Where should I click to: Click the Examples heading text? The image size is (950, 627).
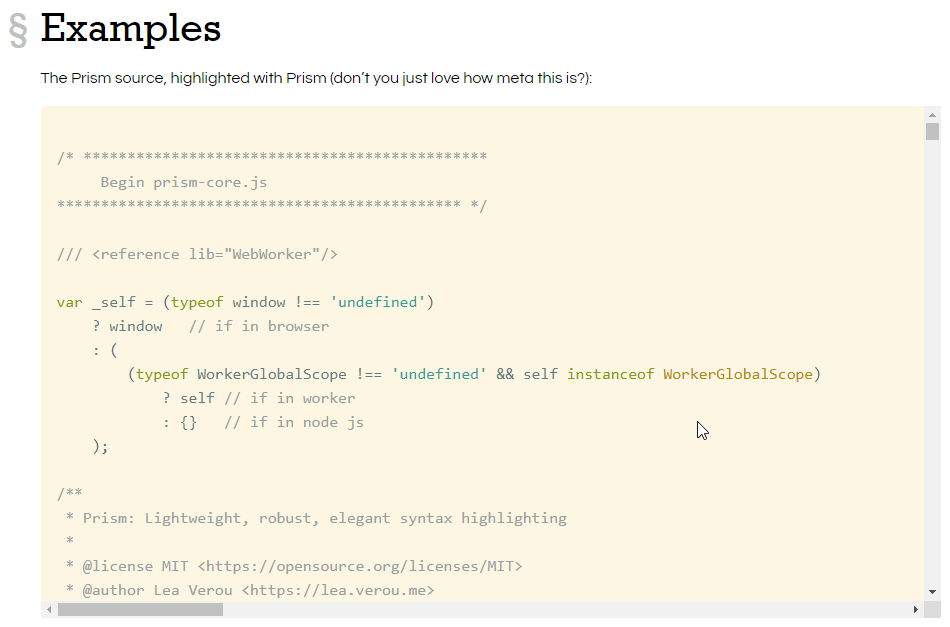click(x=130, y=28)
